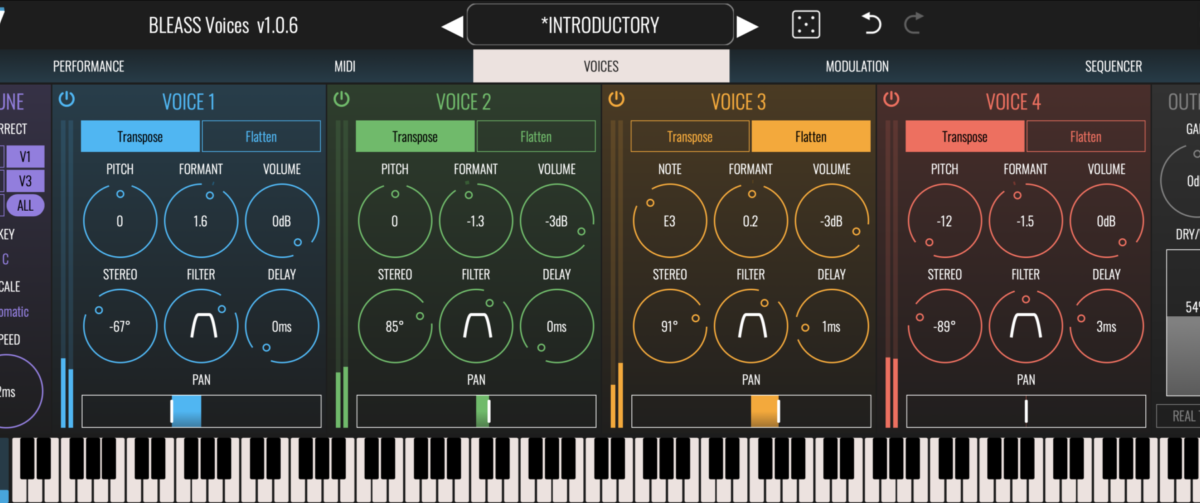Image resolution: width=1200 pixels, height=503 pixels.
Task: Click Voice 2 filter shape icon
Action: pos(476,326)
